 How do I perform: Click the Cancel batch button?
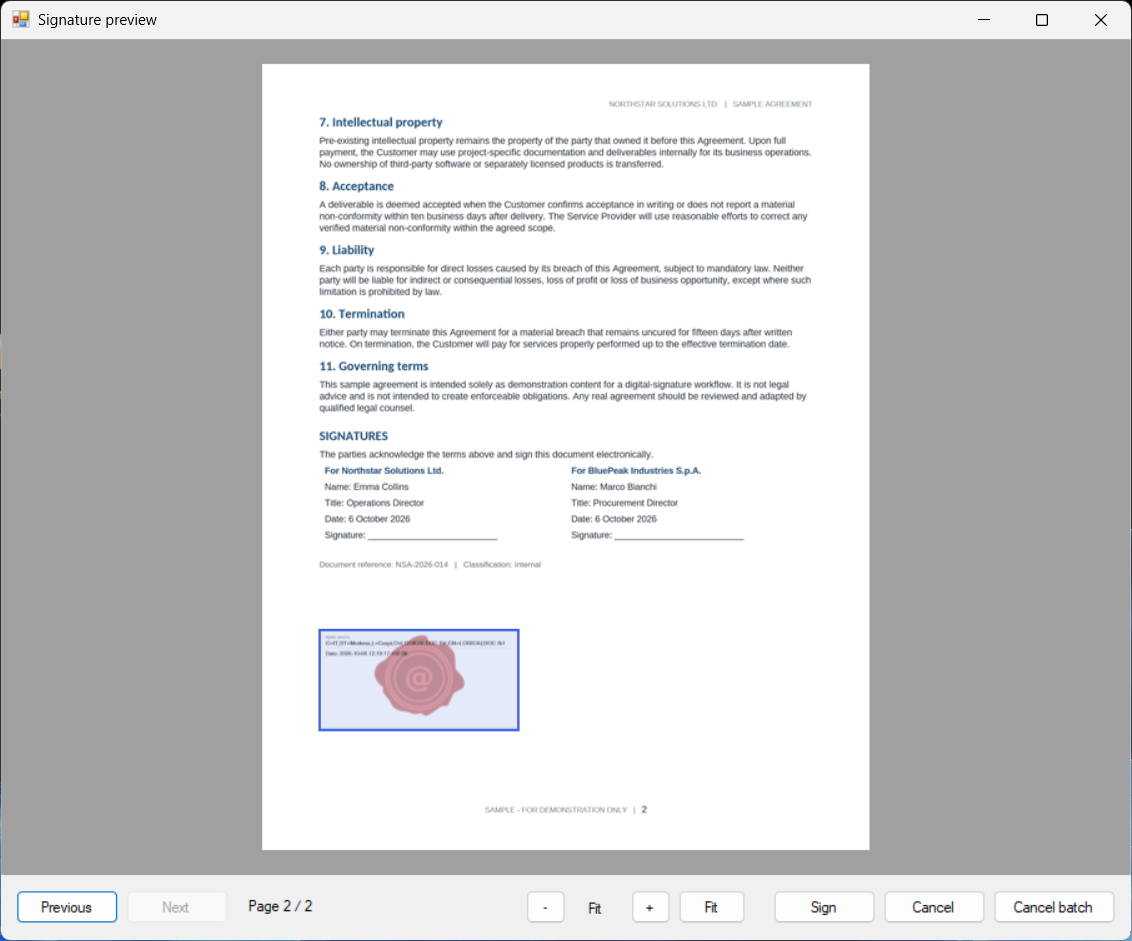tap(1053, 907)
